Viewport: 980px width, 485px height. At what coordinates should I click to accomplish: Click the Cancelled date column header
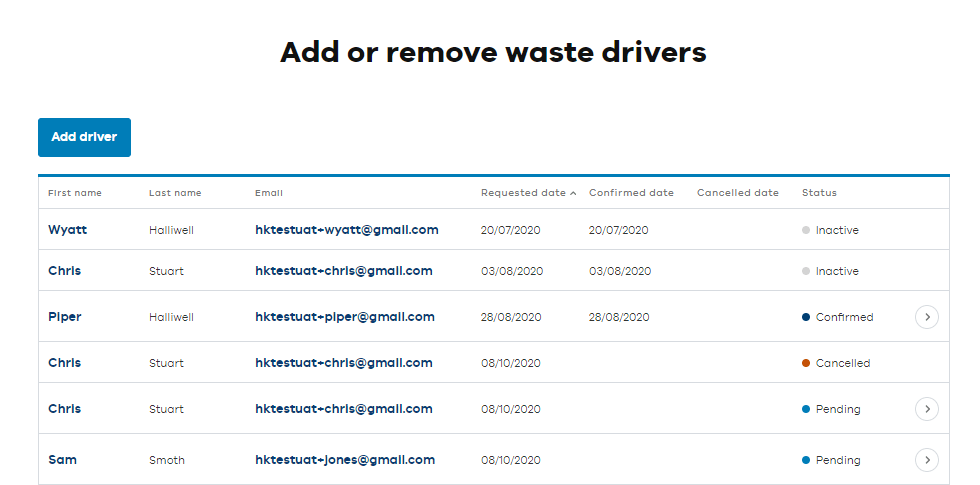[x=738, y=193]
